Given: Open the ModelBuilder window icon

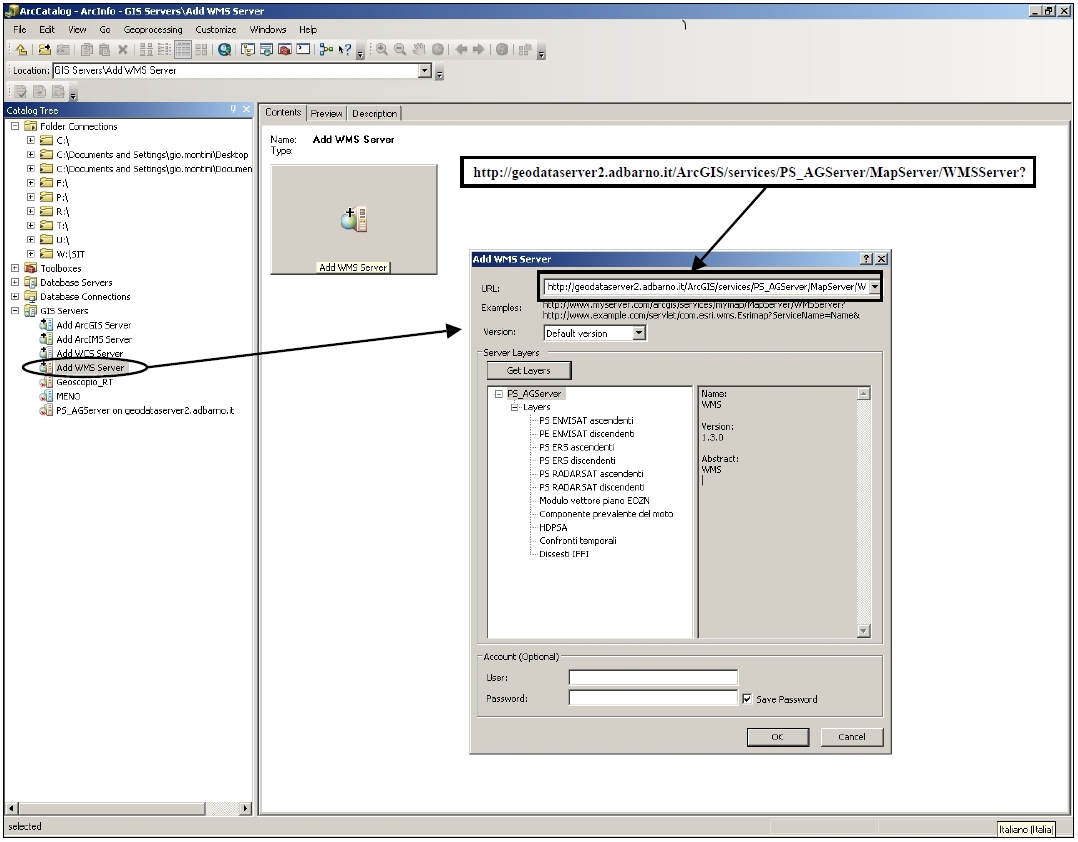Looking at the screenshot, I should [326, 49].
